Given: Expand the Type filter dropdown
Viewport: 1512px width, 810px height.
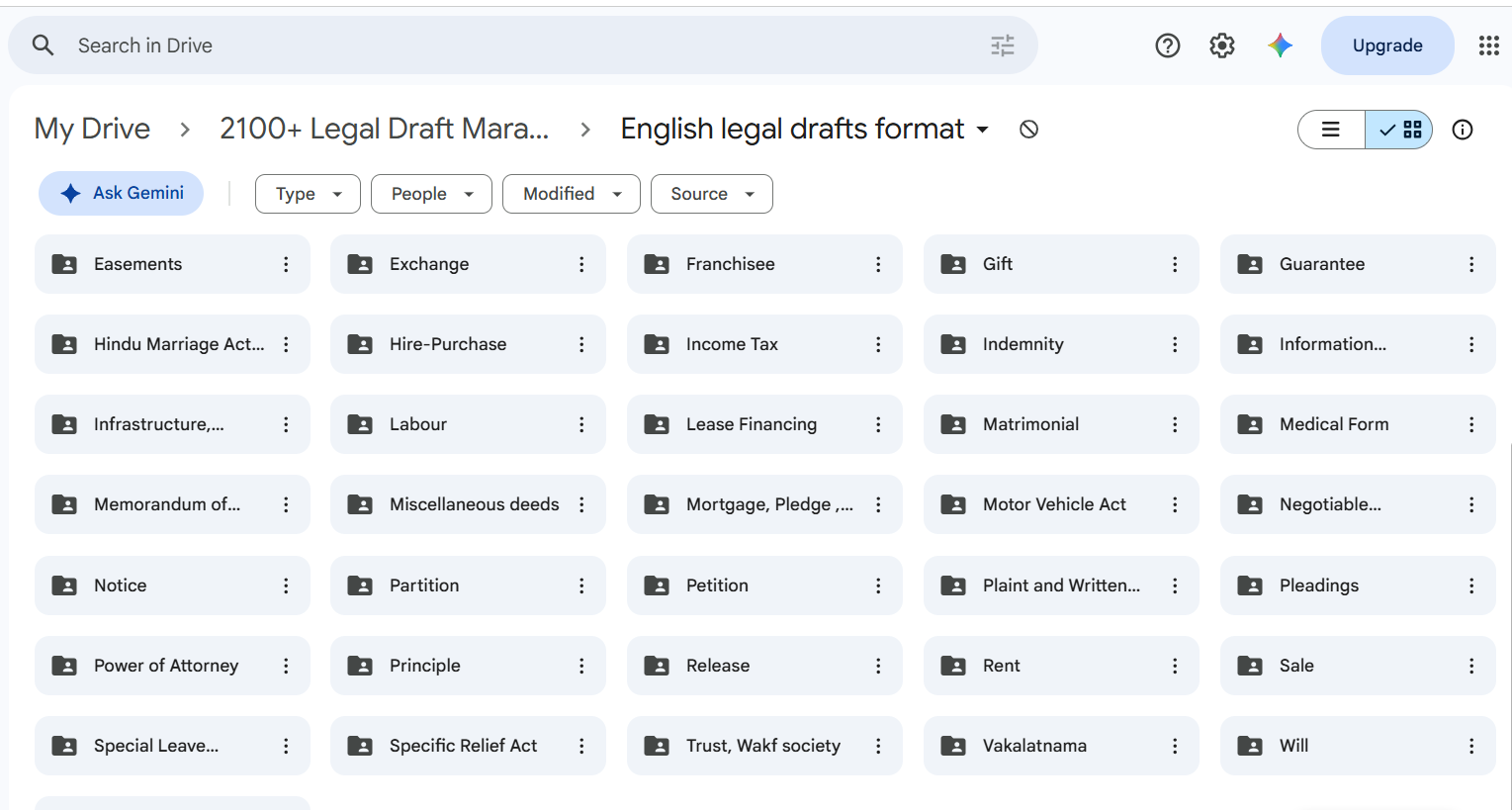Looking at the screenshot, I should click(308, 194).
